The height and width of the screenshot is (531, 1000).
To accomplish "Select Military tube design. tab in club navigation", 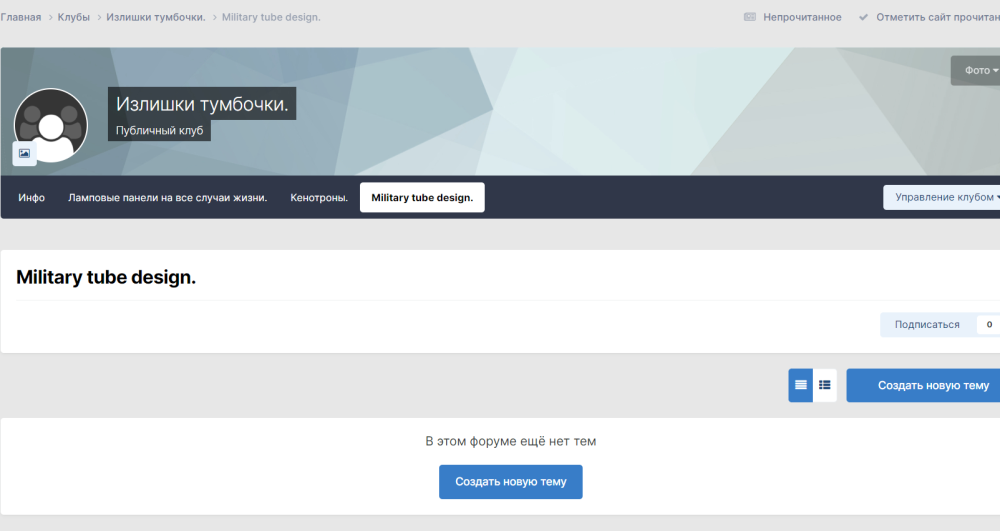I will [422, 198].
